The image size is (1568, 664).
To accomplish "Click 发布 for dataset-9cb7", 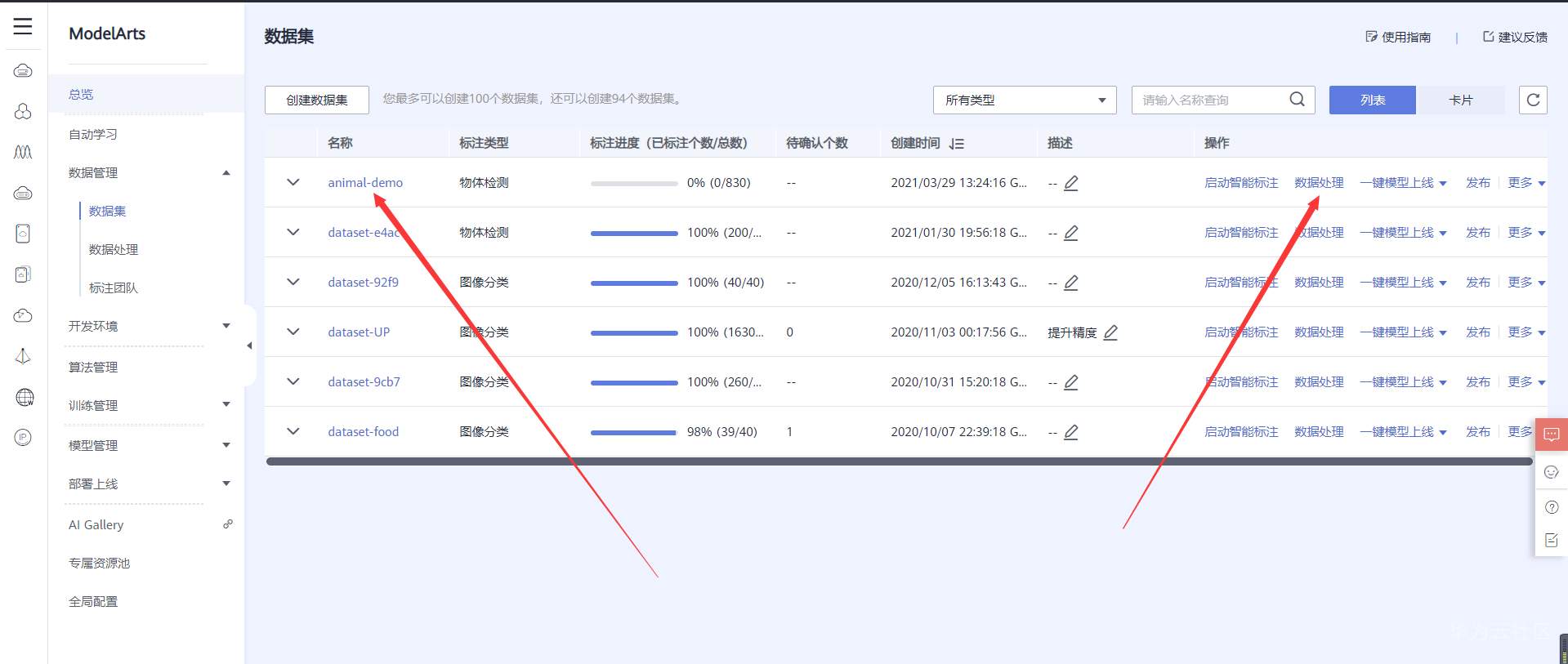I will [1478, 382].
